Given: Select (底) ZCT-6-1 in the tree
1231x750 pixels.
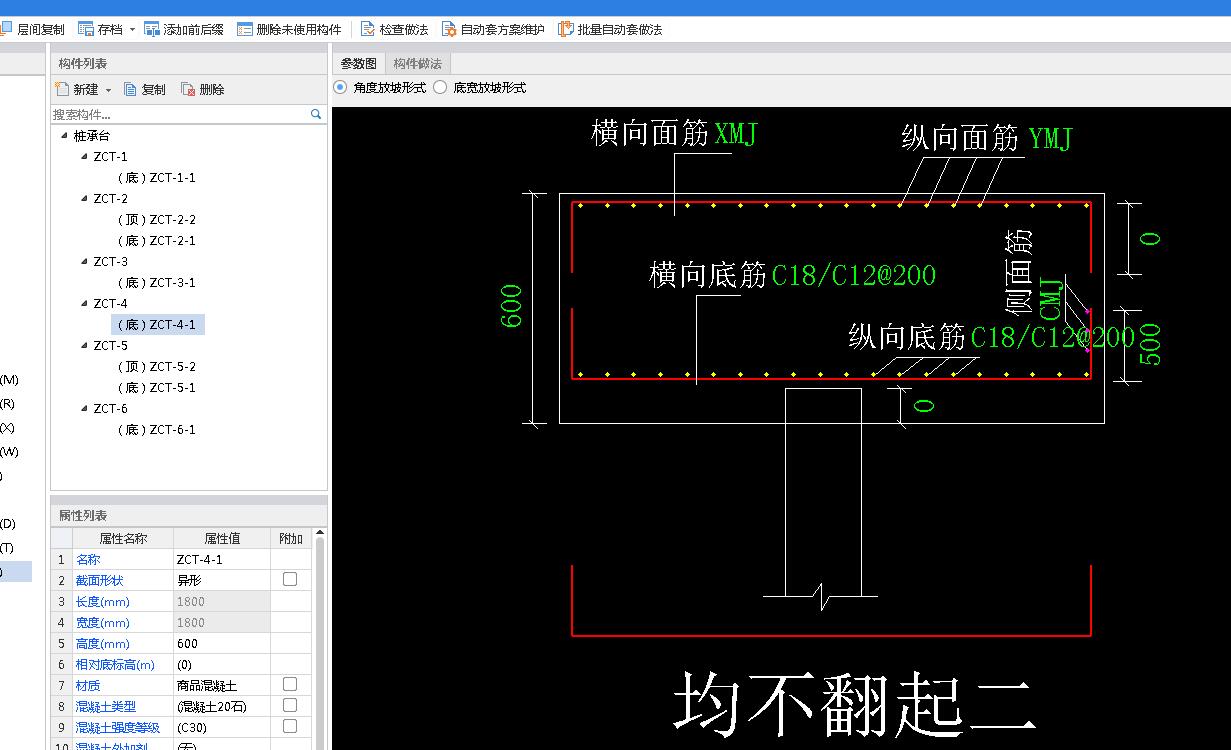Looking at the screenshot, I should pyautogui.click(x=157, y=429).
